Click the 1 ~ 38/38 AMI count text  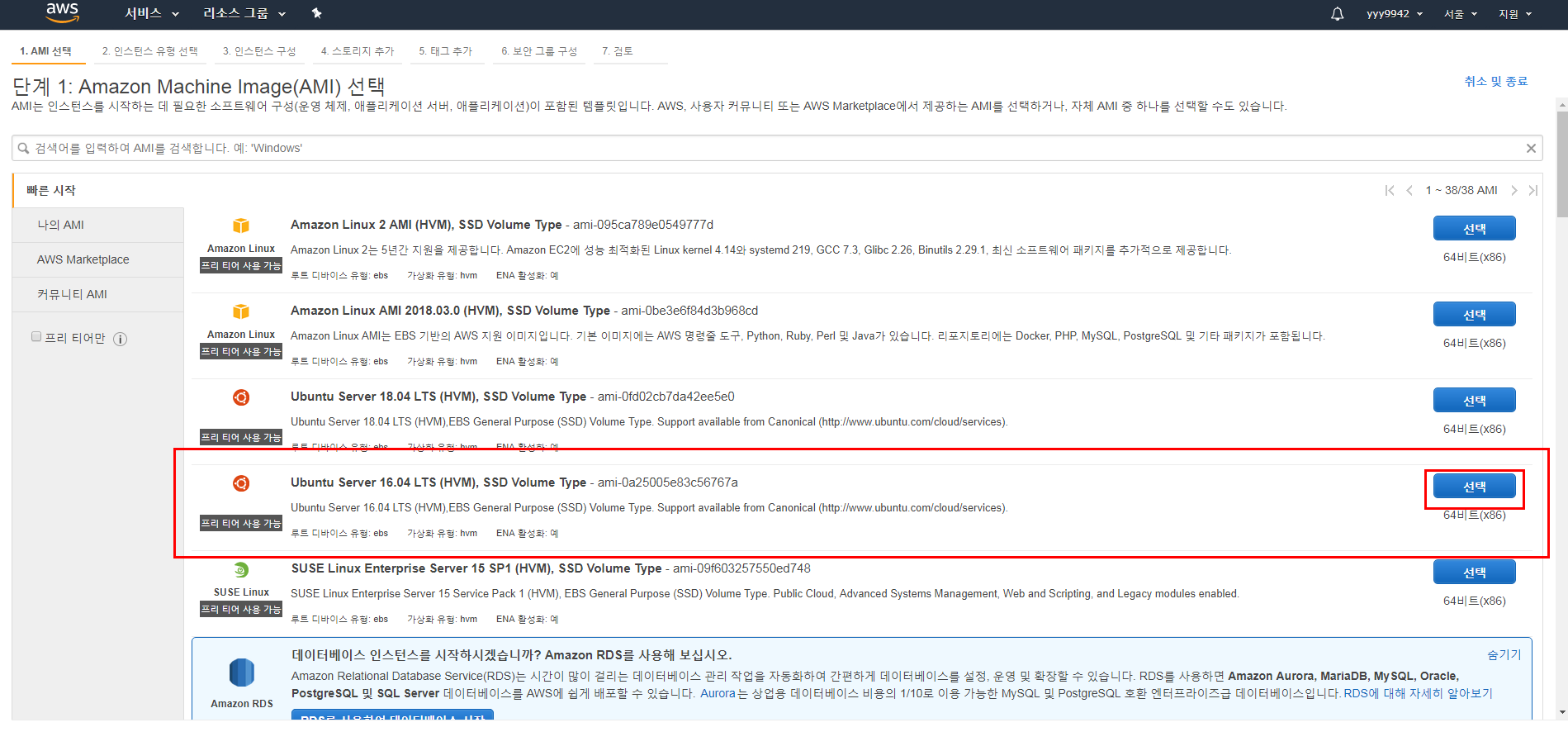pos(1461,191)
